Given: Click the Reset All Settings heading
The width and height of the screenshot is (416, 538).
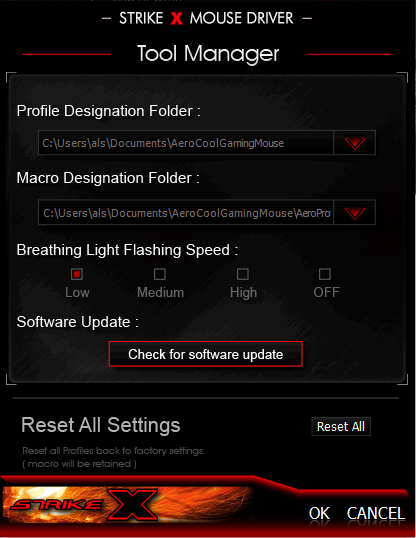Looking at the screenshot, I should point(101,425).
